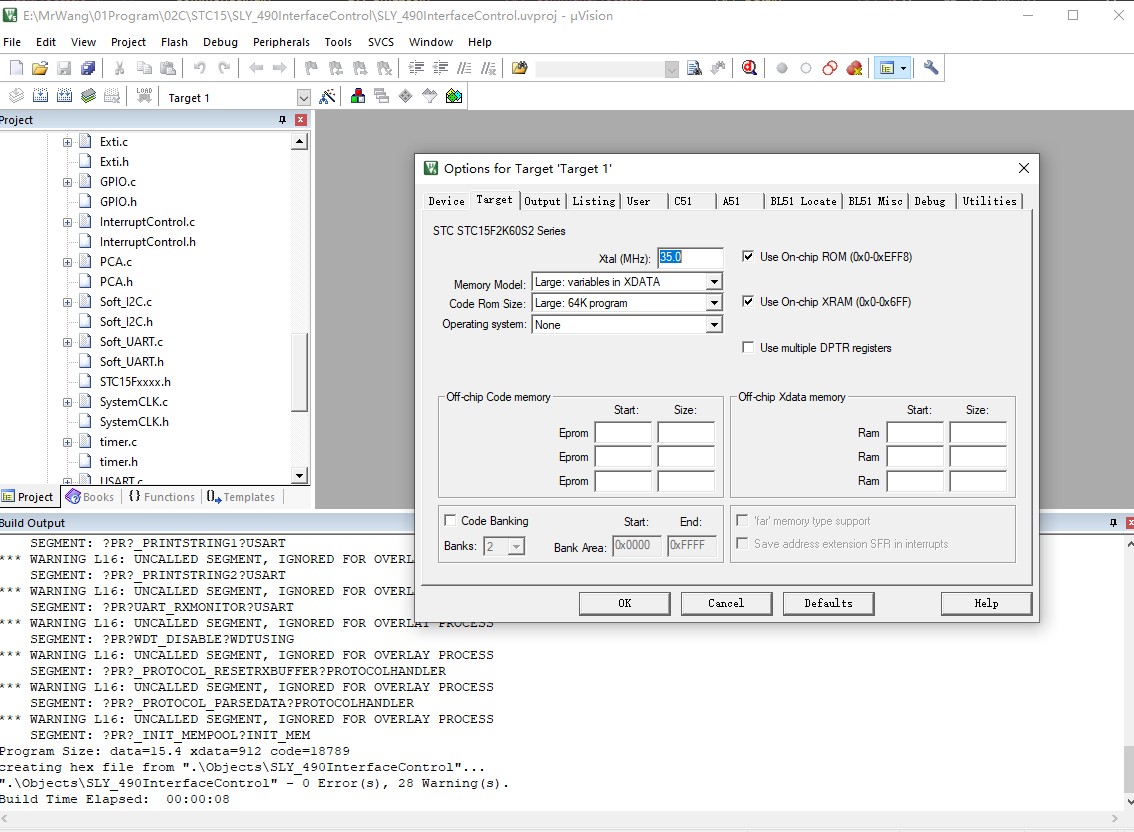
Task: Toggle Use On-chip ROM checkbox
Action: coord(748,256)
